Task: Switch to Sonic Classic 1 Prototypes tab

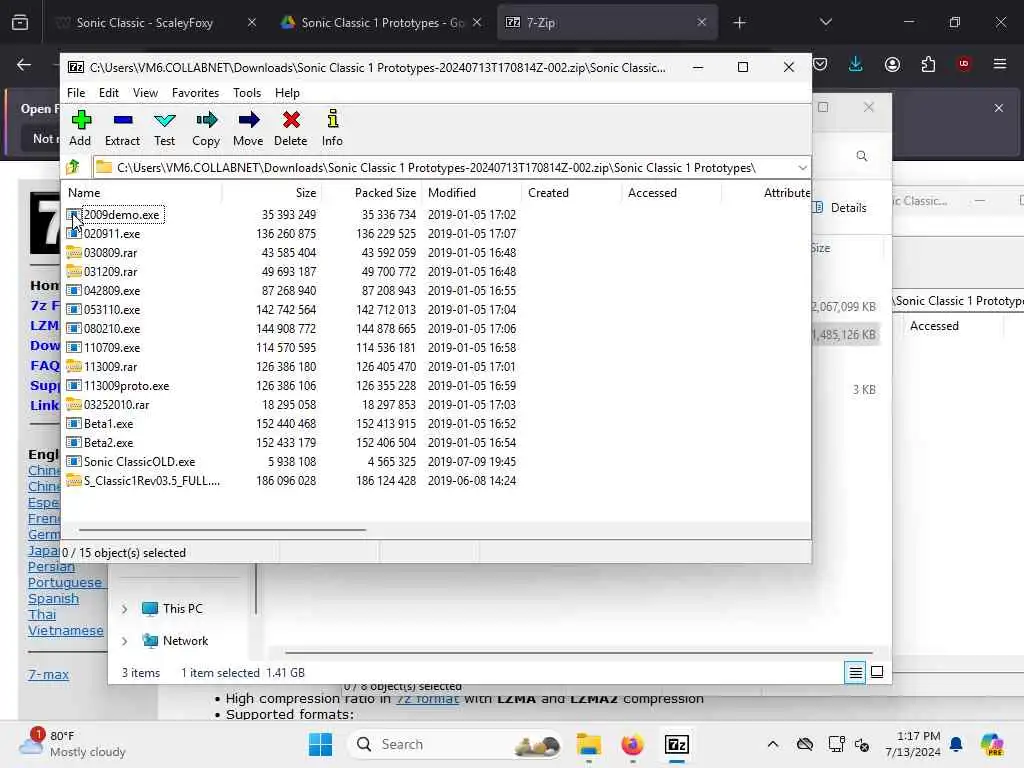Action: [x=382, y=23]
